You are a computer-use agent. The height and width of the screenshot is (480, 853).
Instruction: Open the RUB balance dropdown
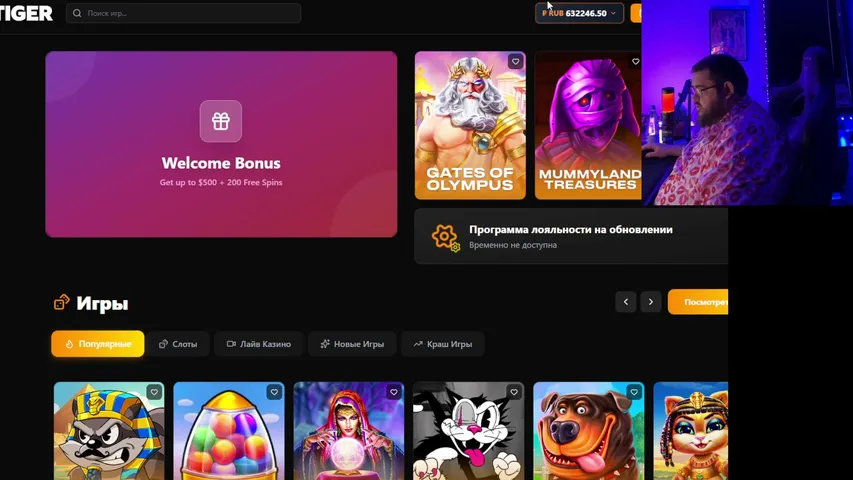[579, 13]
